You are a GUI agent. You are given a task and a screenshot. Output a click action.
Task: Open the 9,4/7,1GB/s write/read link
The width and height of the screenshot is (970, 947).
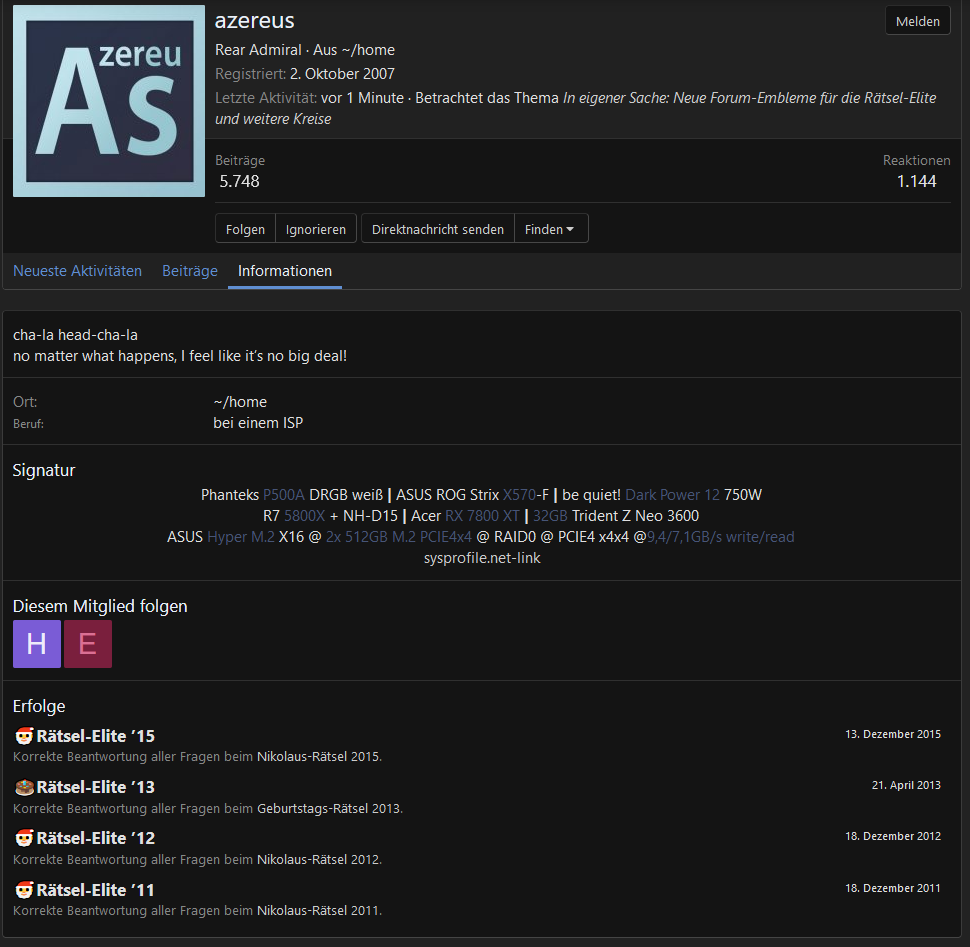(x=721, y=537)
